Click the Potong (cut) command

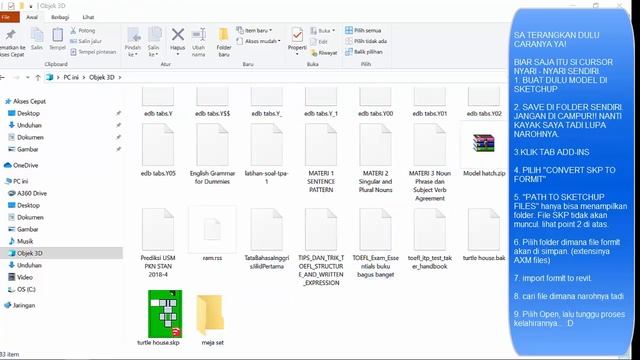[x=82, y=31]
